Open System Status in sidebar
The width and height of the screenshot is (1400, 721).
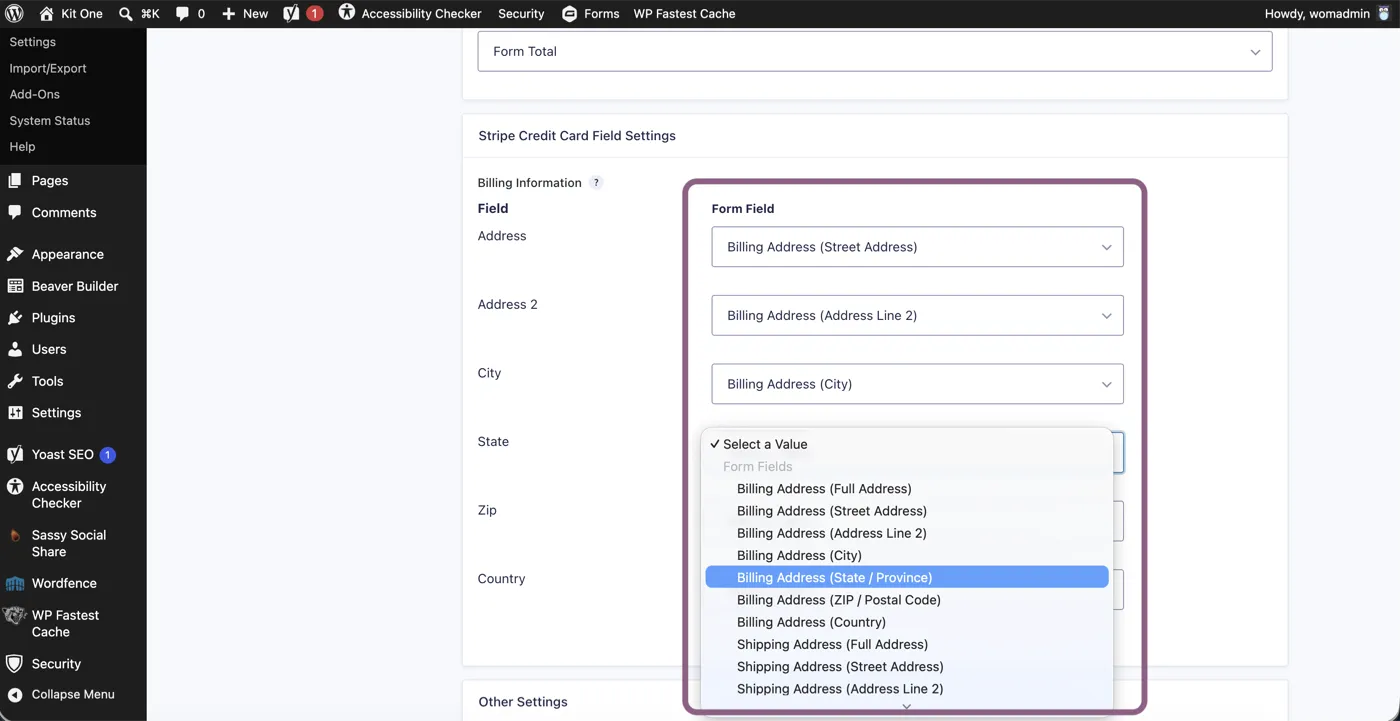(50, 120)
